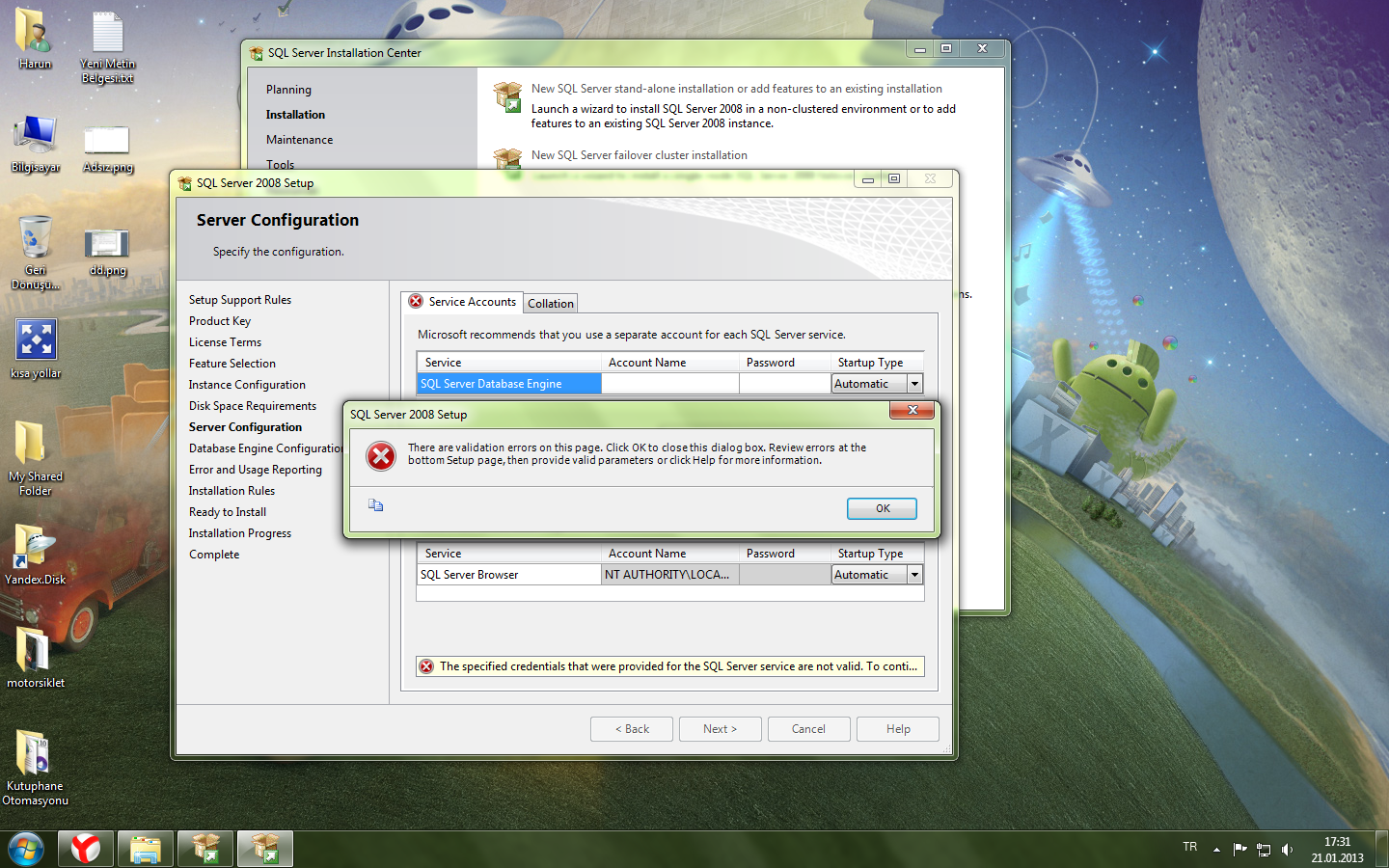The image size is (1389, 868).
Task: Select Setup Support Rules step
Action: click(240, 300)
